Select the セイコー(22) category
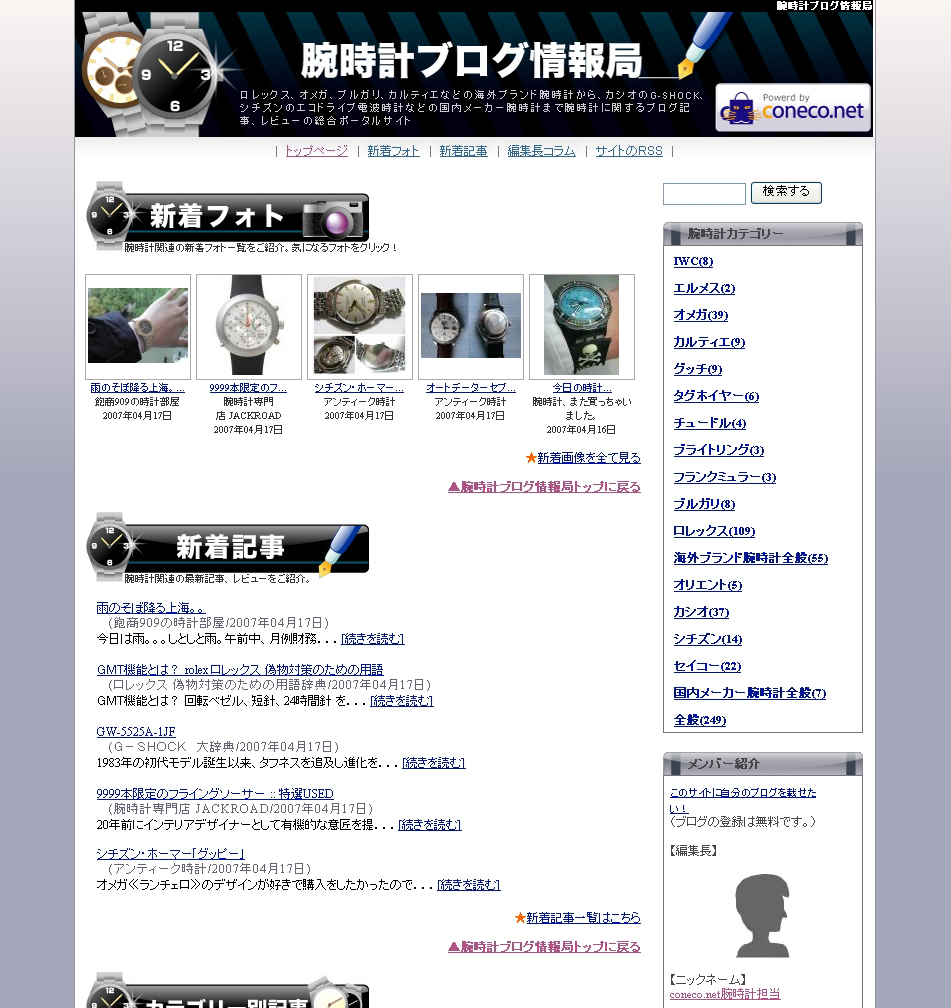Screen dimensions: 951x1008 click(707, 666)
